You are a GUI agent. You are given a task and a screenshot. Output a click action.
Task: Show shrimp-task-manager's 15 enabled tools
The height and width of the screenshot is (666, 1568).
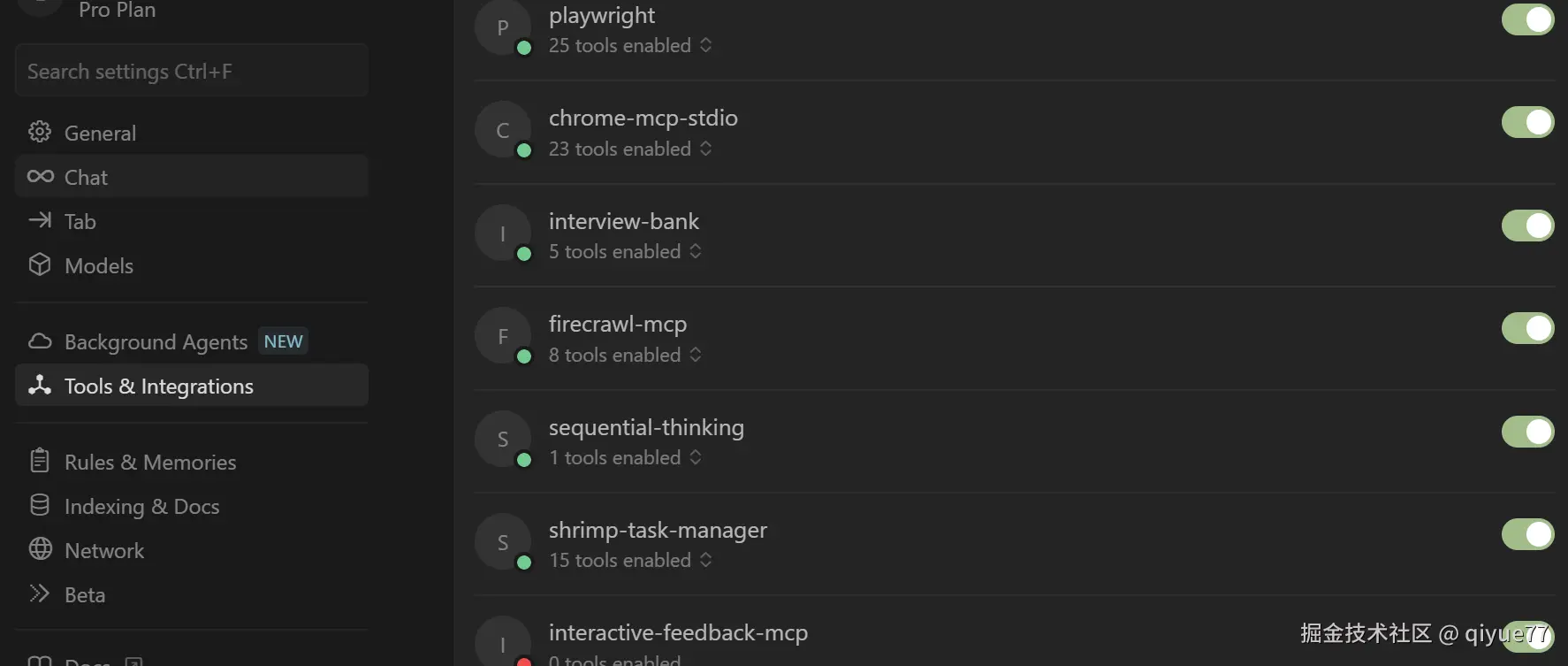(629, 560)
